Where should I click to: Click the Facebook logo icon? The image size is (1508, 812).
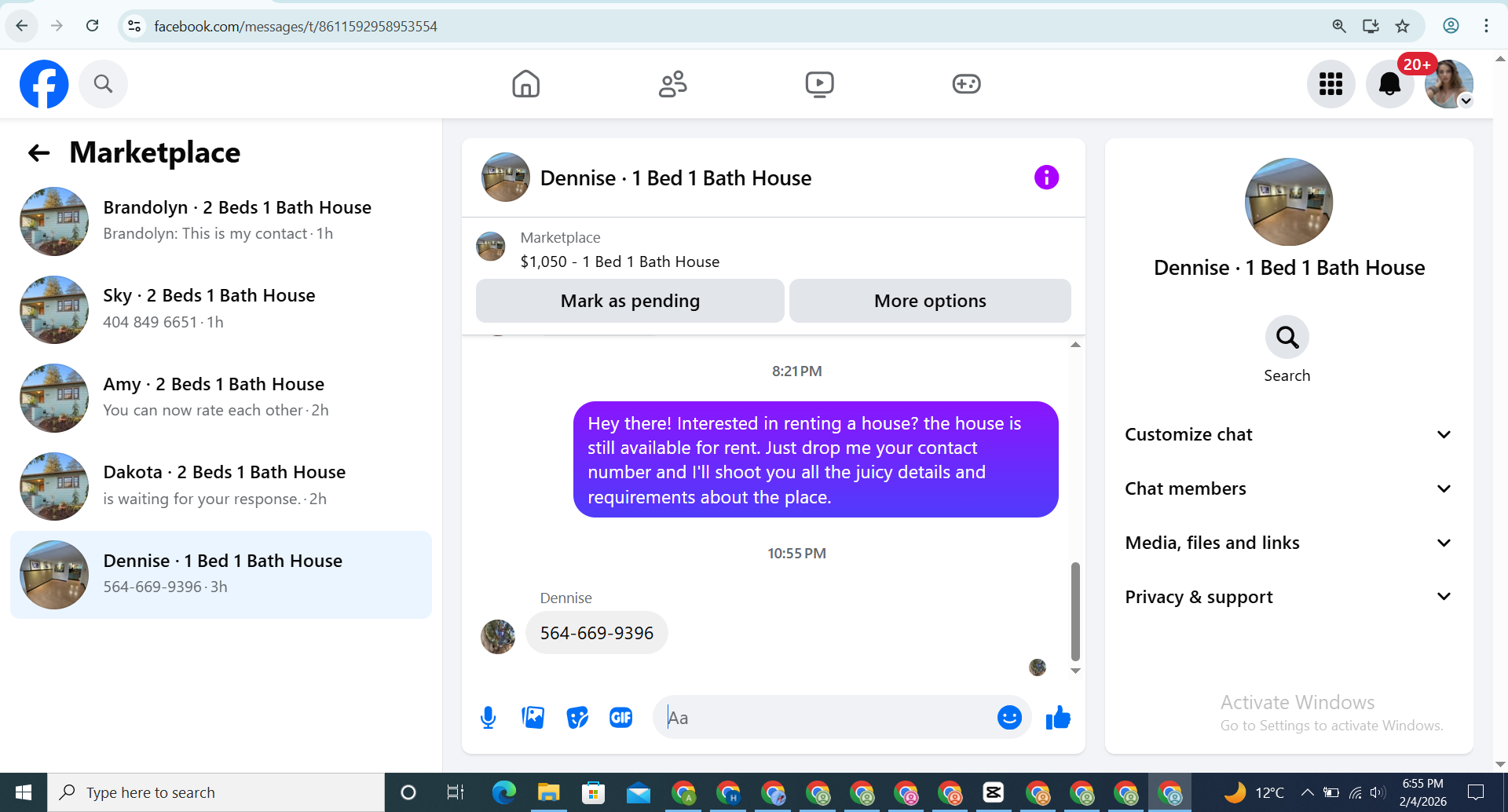(44, 84)
